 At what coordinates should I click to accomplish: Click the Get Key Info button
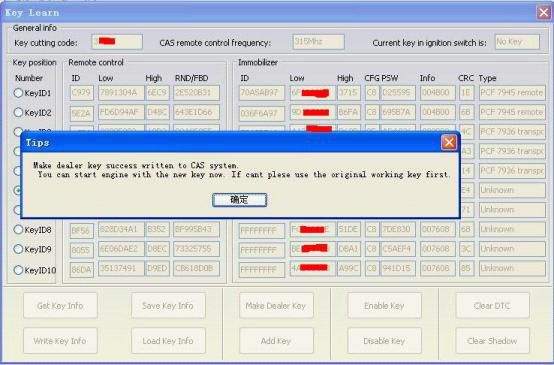pyautogui.click(x=60, y=306)
